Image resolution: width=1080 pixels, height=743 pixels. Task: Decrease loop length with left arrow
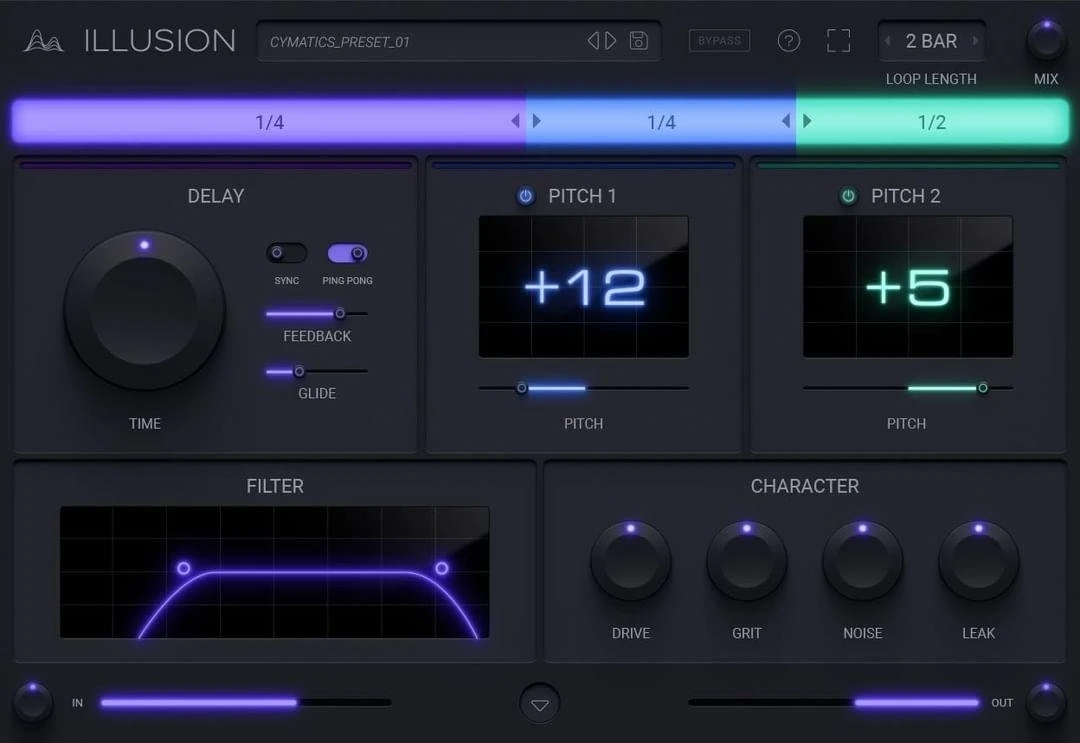pos(888,41)
